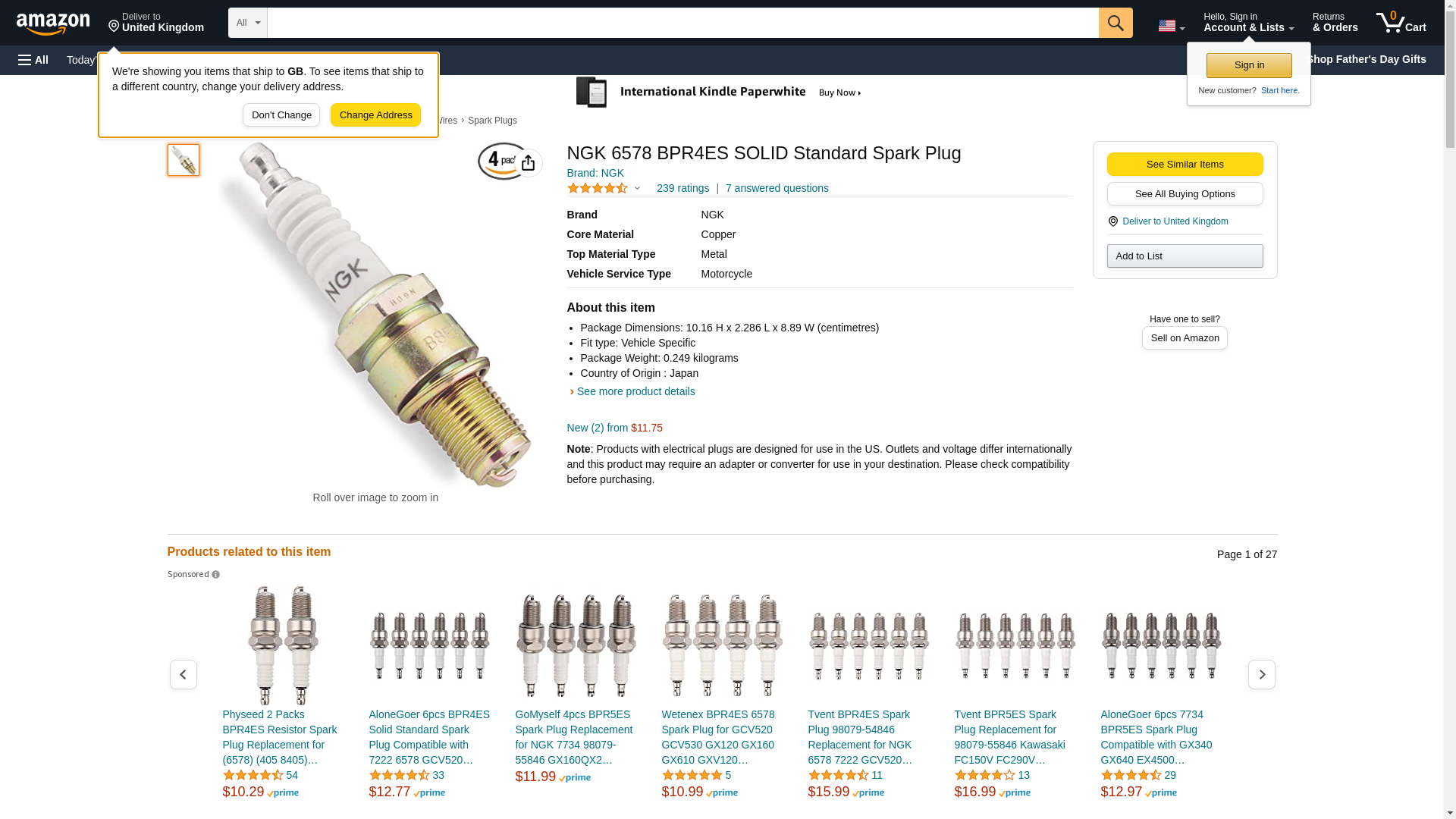Open the 239 ratings link
This screenshot has height=819, width=1456.
[682, 188]
